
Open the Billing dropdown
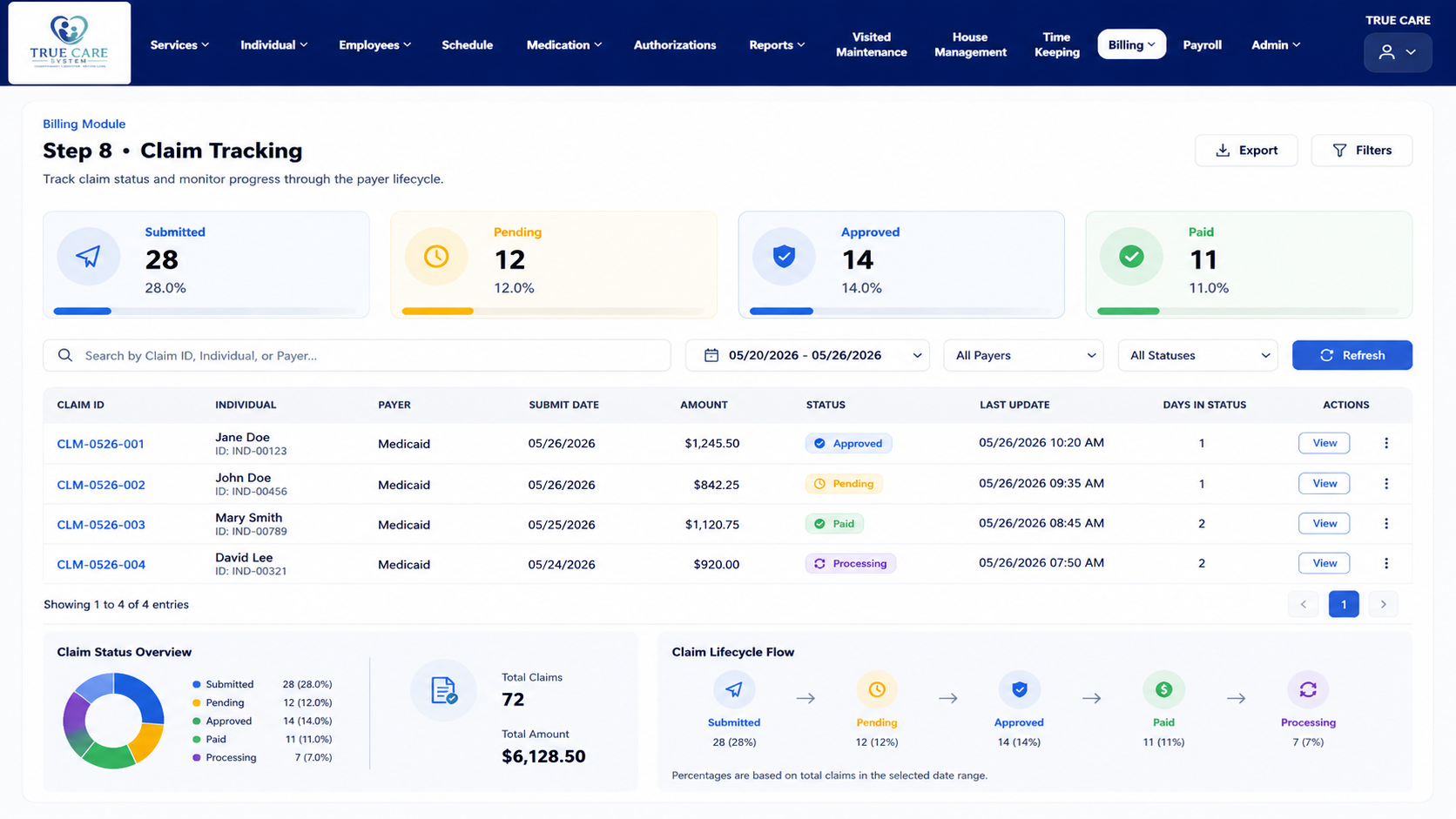tap(1131, 44)
